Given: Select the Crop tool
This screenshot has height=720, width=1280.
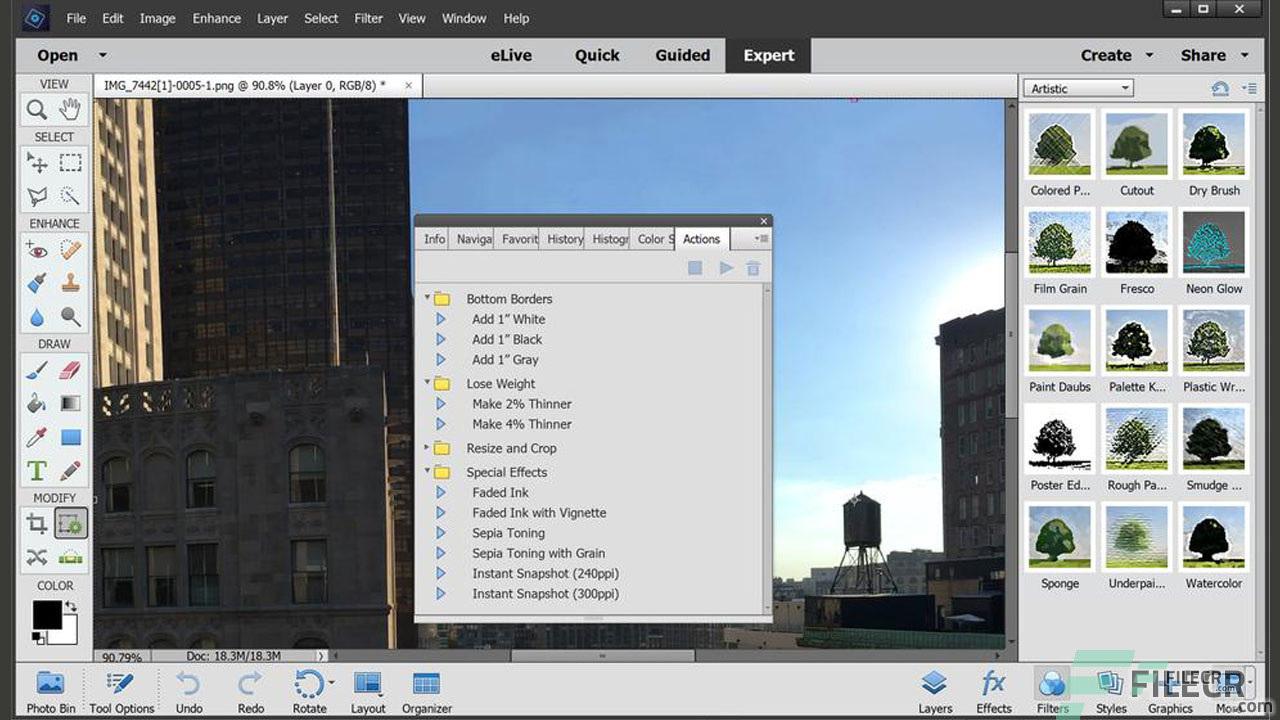Looking at the screenshot, I should [37, 522].
